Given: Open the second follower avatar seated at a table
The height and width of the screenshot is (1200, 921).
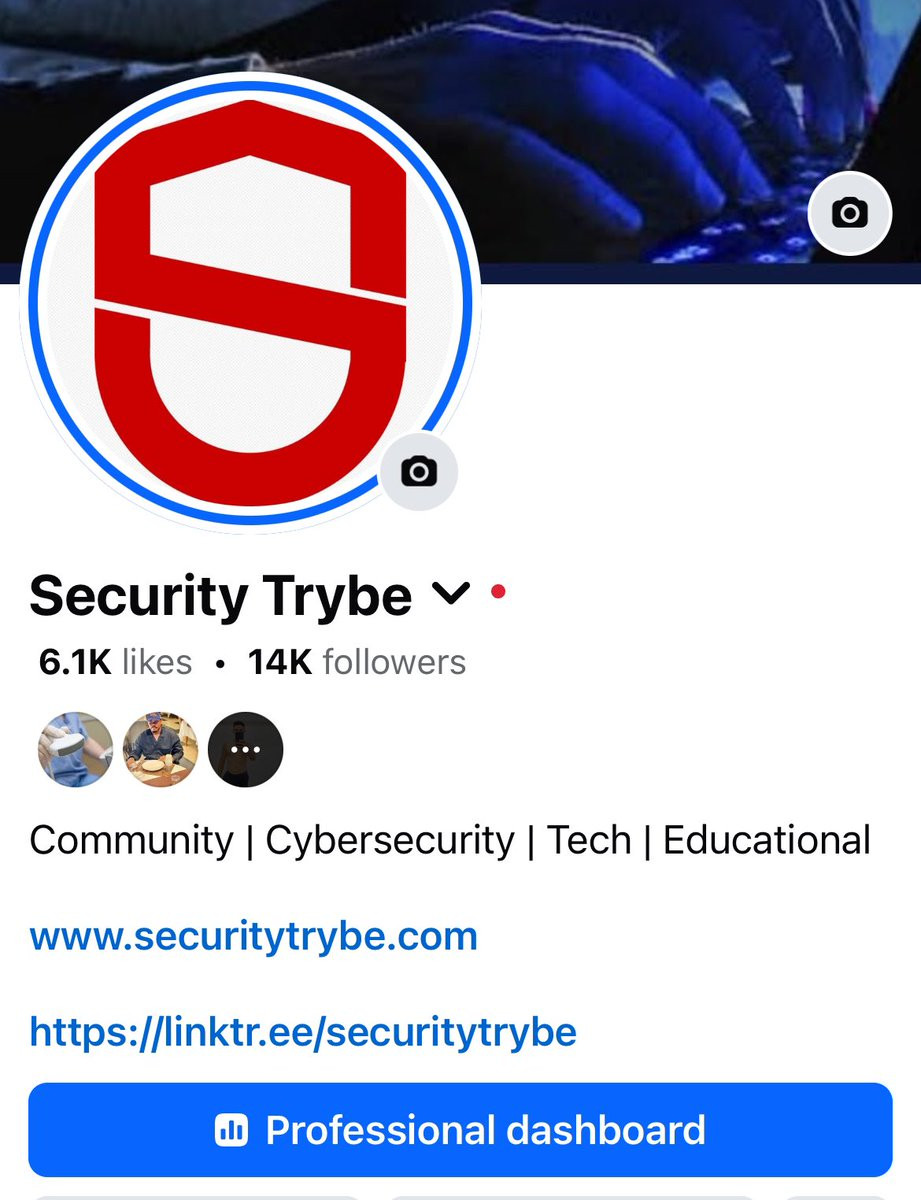Looking at the screenshot, I should pyautogui.click(x=161, y=750).
